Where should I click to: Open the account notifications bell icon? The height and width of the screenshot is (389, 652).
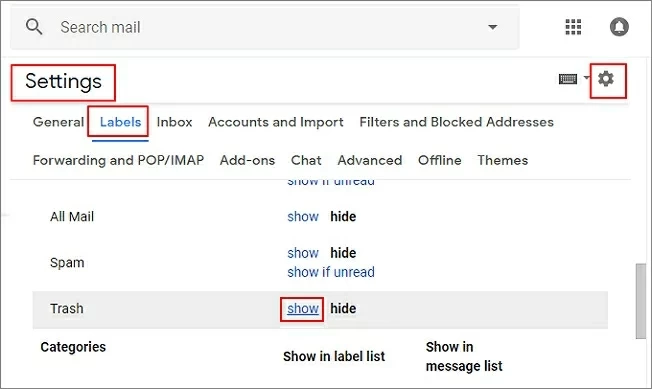tap(619, 27)
